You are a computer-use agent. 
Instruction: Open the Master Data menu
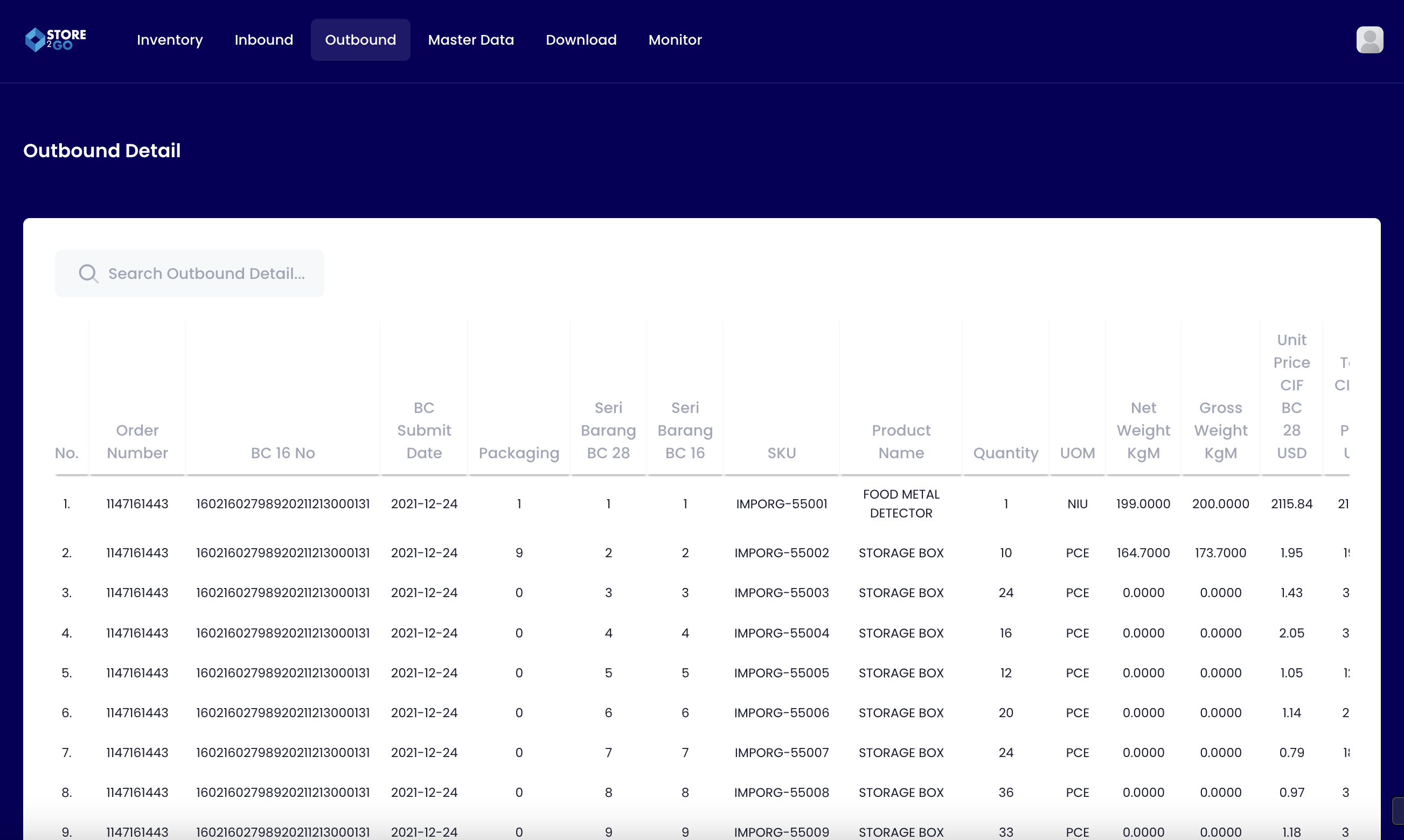click(x=471, y=40)
